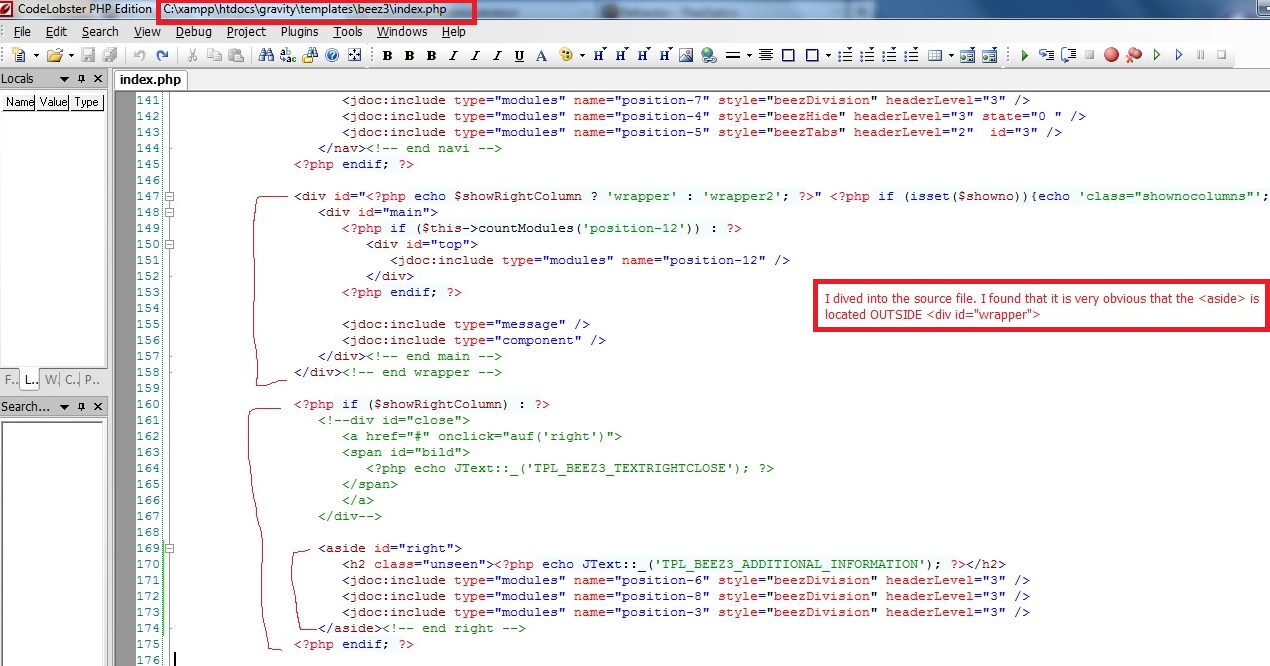Image resolution: width=1270 pixels, height=666 pixels.
Task: Toggle auto-hide pin on Search panel
Action: pos(82,407)
